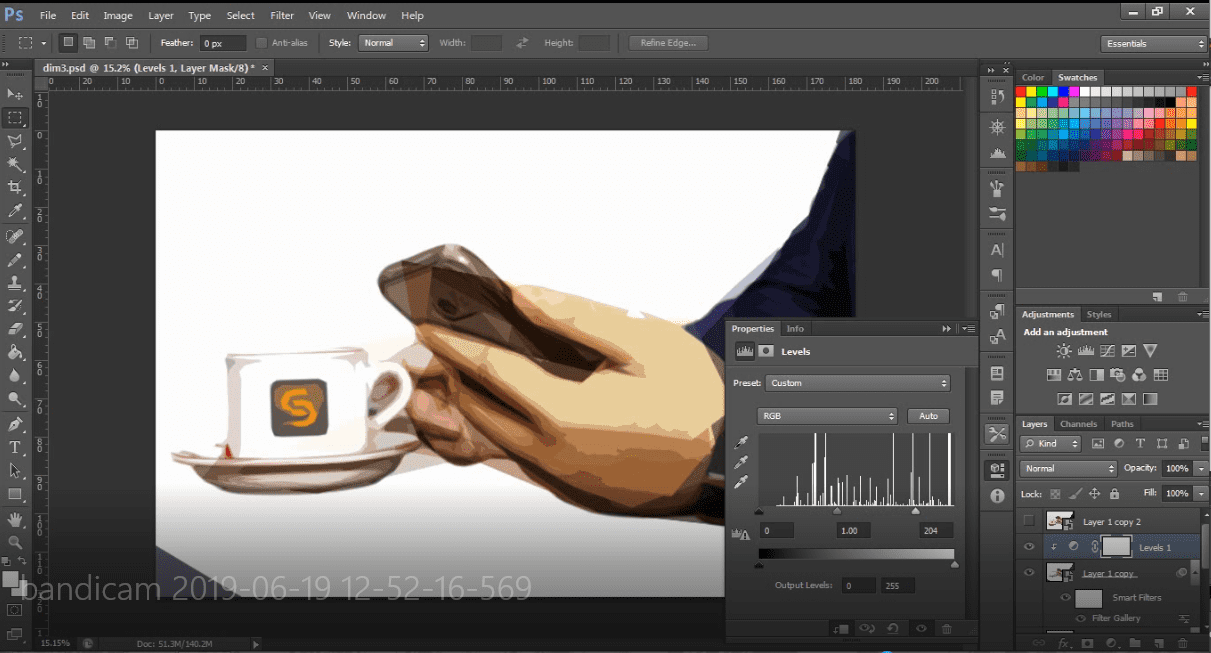Viewport: 1211px width, 653px height.
Task: Click the black point eyedropper in Levels
Action: pos(741,442)
